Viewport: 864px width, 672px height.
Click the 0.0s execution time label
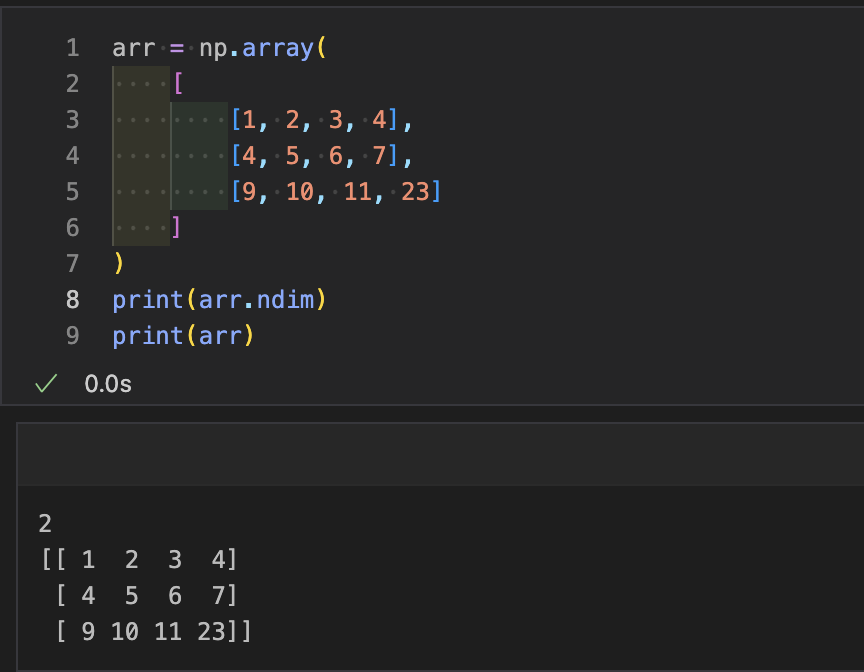click(x=108, y=384)
